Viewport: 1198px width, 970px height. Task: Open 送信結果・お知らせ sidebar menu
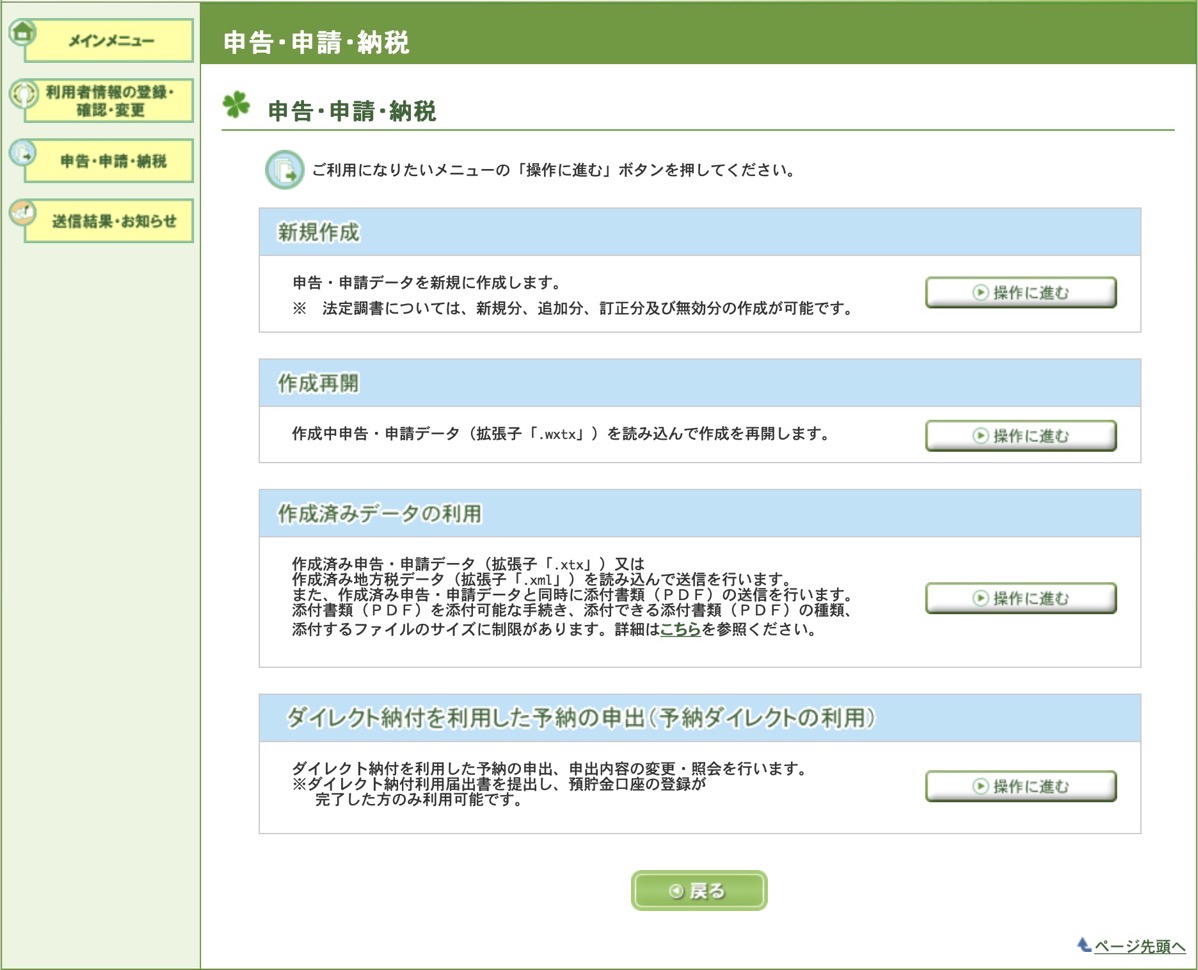click(109, 221)
